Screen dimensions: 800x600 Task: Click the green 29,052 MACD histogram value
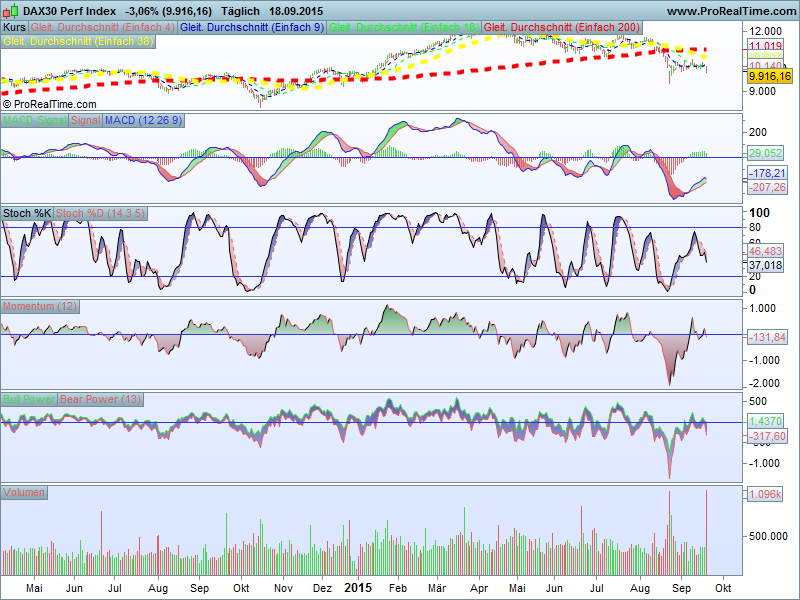point(765,153)
